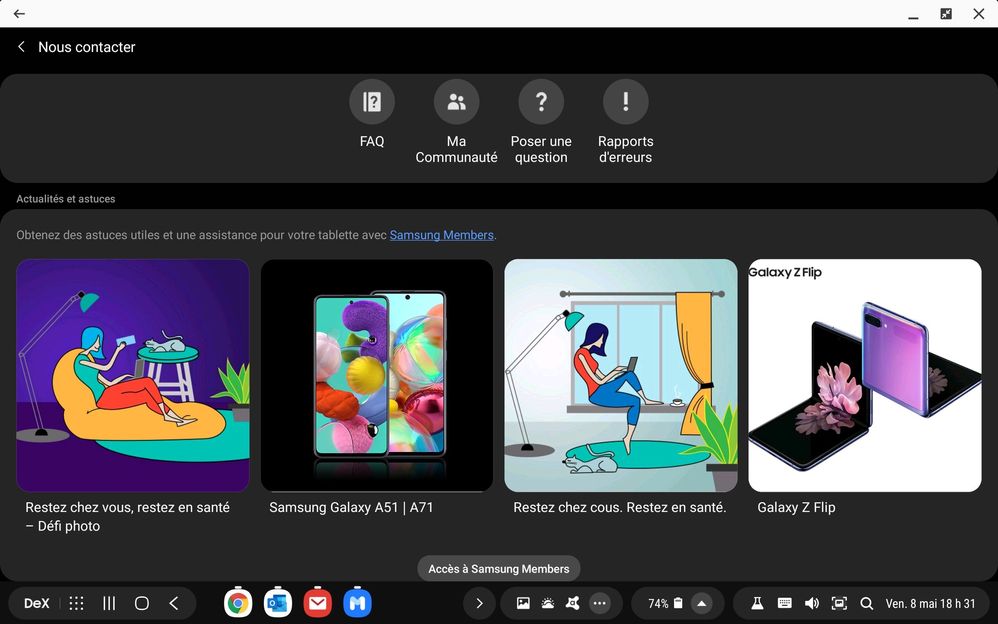Show recent apps from taskbar
The height and width of the screenshot is (624, 998).
[x=109, y=604]
